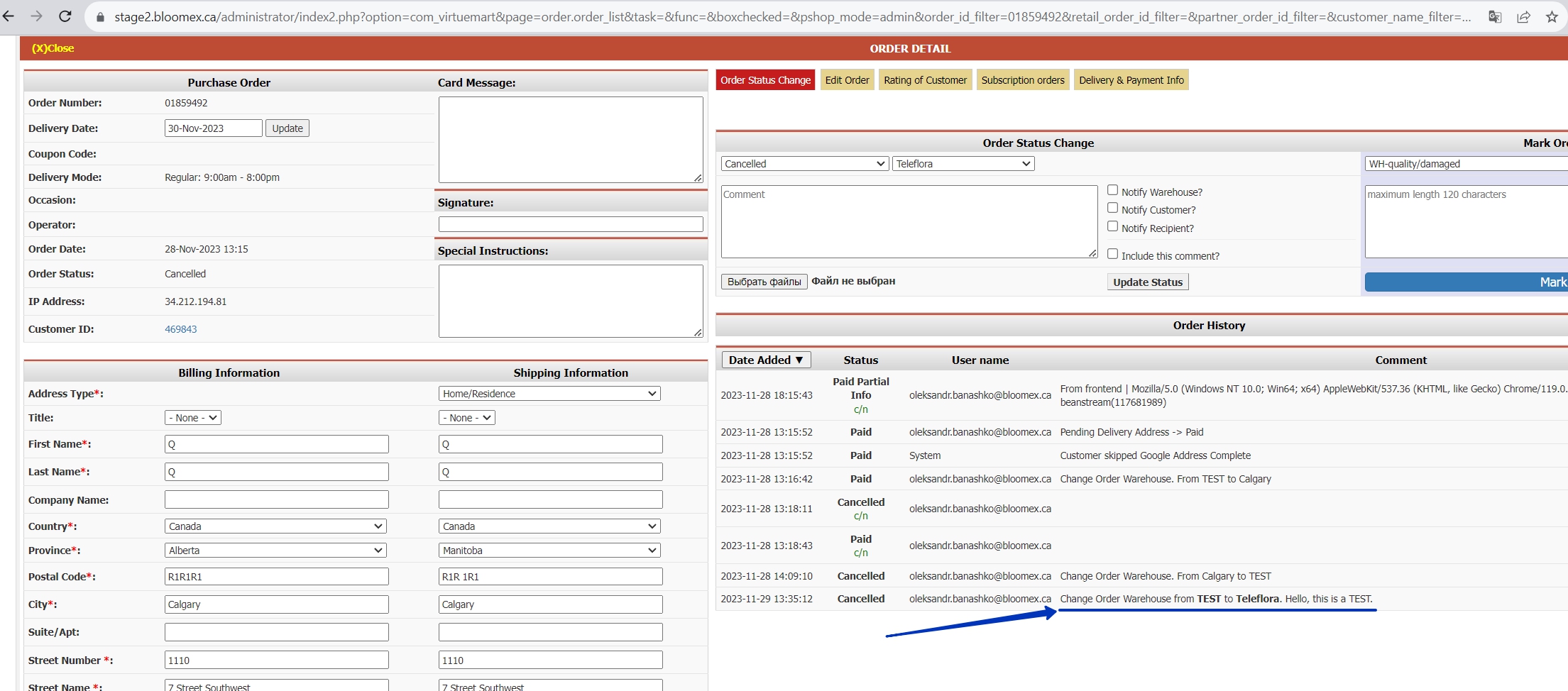Click billing Suite/Apt field
The image size is (1568, 691).
pos(276,632)
